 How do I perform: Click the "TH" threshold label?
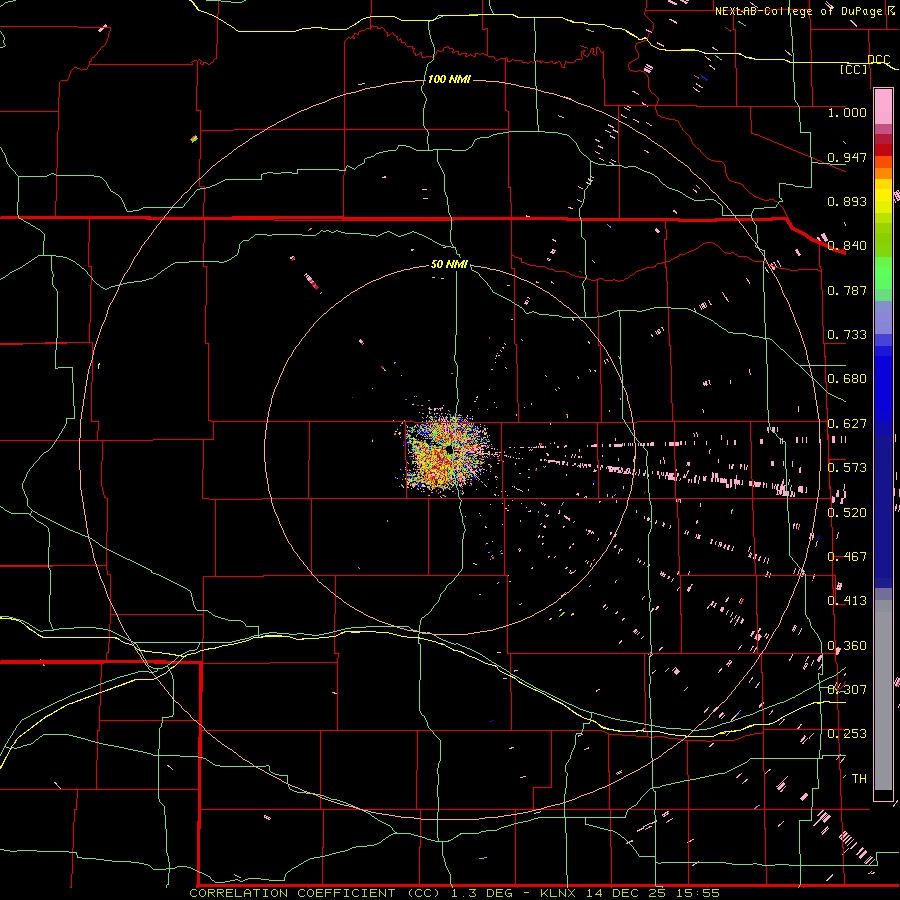coord(859,779)
